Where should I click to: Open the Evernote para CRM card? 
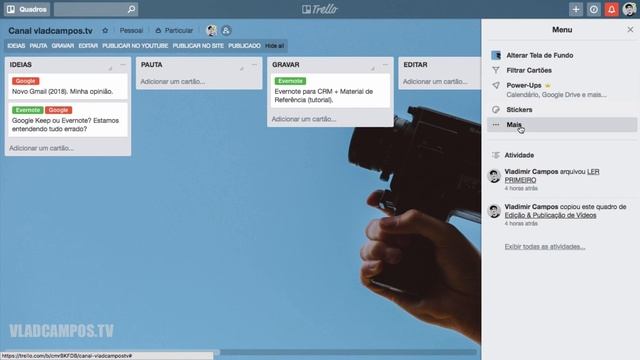[x=330, y=91]
